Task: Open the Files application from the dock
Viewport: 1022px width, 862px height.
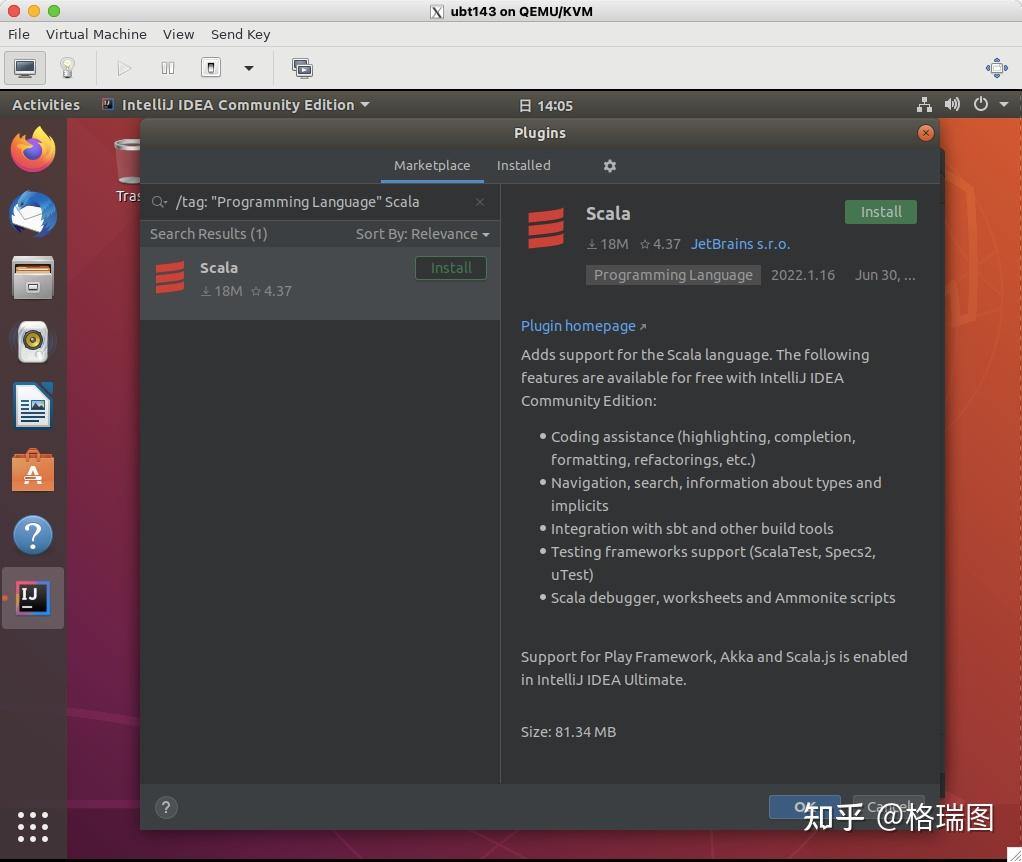Action: [x=33, y=277]
